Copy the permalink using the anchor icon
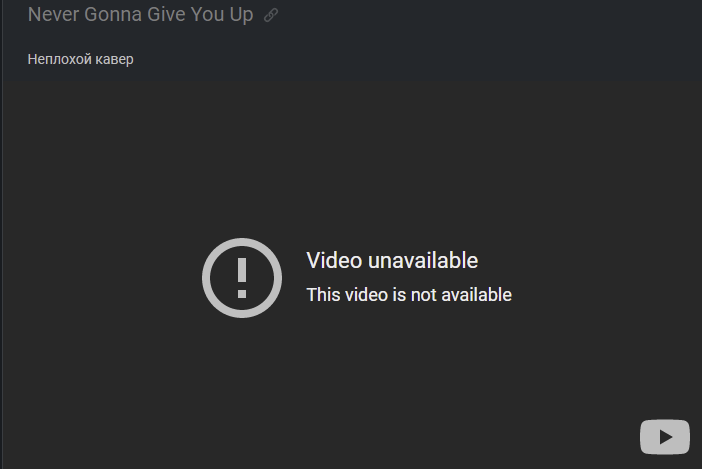This screenshot has height=469, width=702. tap(271, 15)
